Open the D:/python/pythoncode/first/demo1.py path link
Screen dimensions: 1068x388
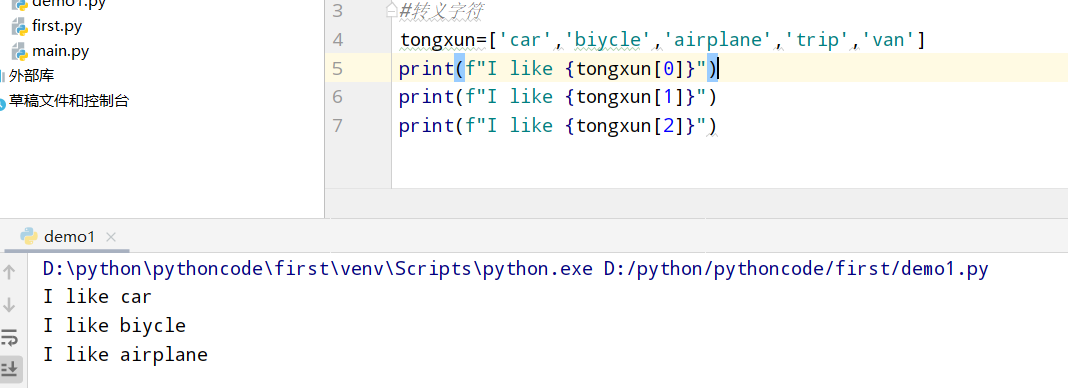tap(796, 270)
